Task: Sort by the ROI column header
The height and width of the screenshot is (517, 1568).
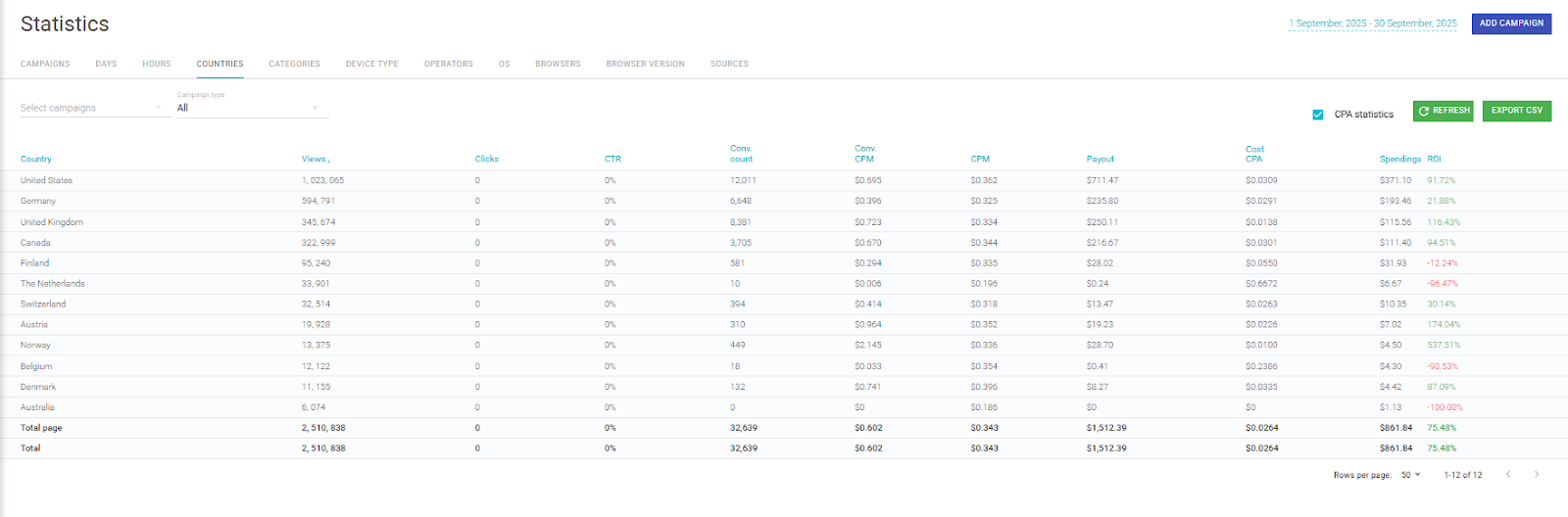Action: (x=1434, y=159)
